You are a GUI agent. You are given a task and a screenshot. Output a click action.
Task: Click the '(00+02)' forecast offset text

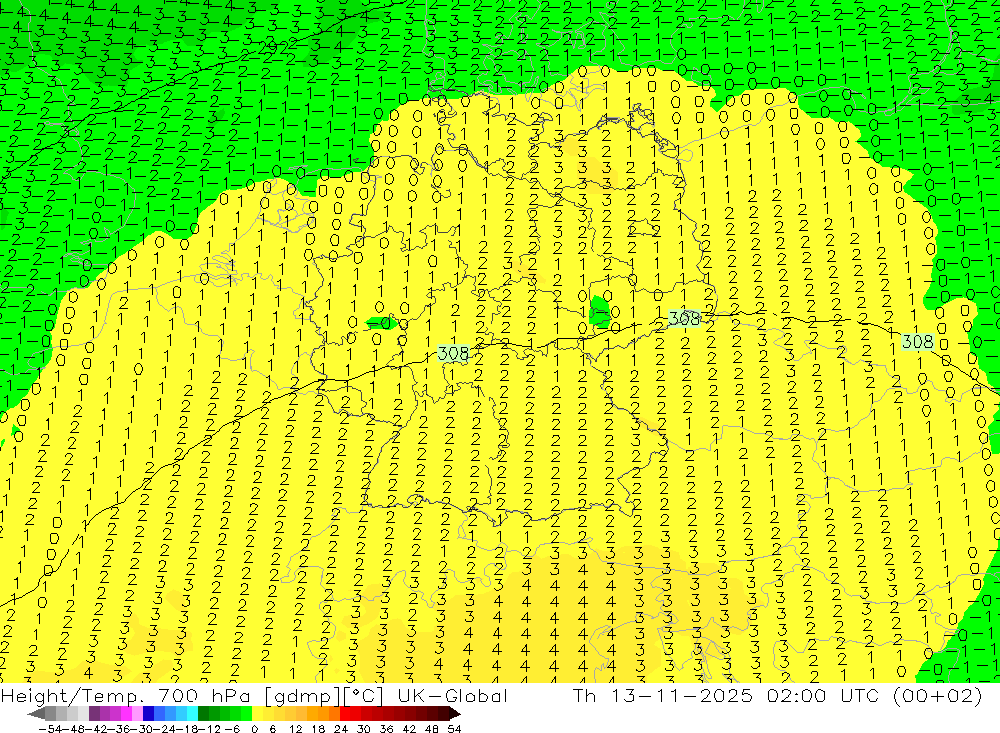[x=936, y=696]
